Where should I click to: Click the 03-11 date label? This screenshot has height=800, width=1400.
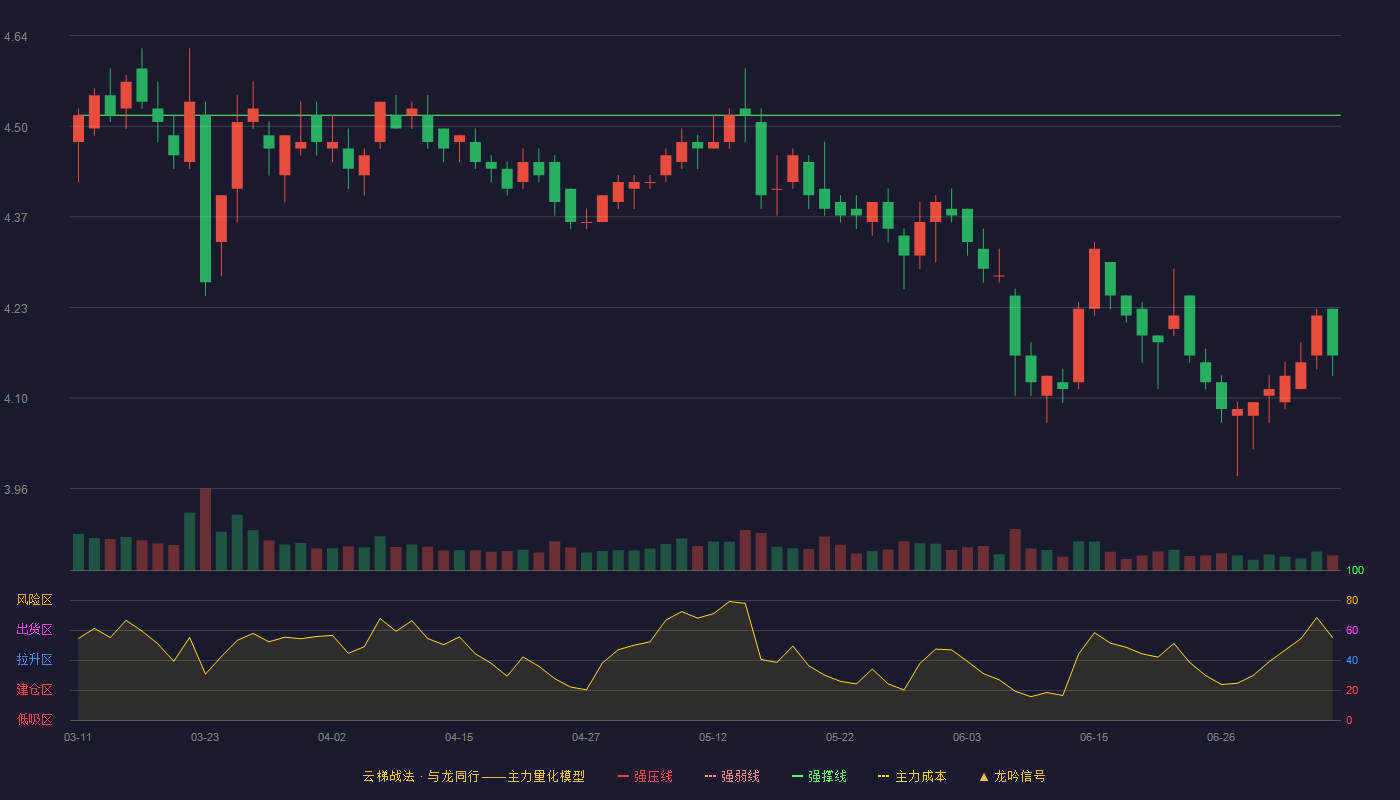(78, 737)
